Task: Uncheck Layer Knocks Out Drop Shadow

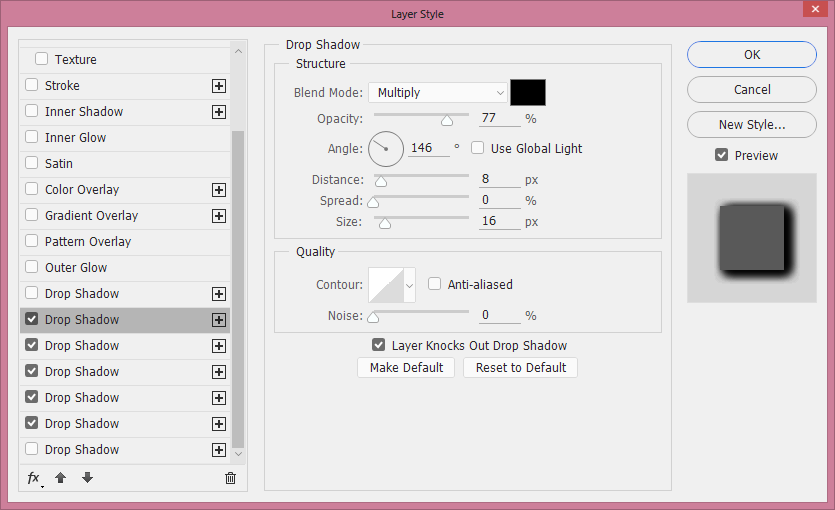Action: (379, 345)
